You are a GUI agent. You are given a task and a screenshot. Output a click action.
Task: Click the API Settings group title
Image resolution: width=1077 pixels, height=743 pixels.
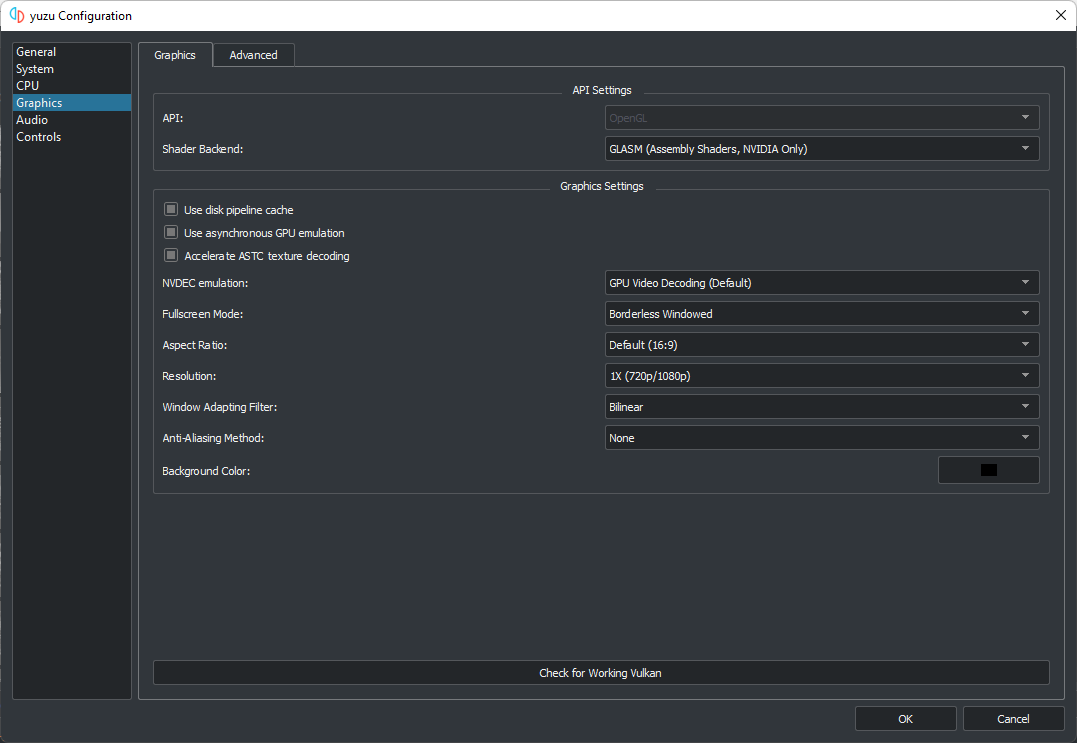(x=602, y=90)
